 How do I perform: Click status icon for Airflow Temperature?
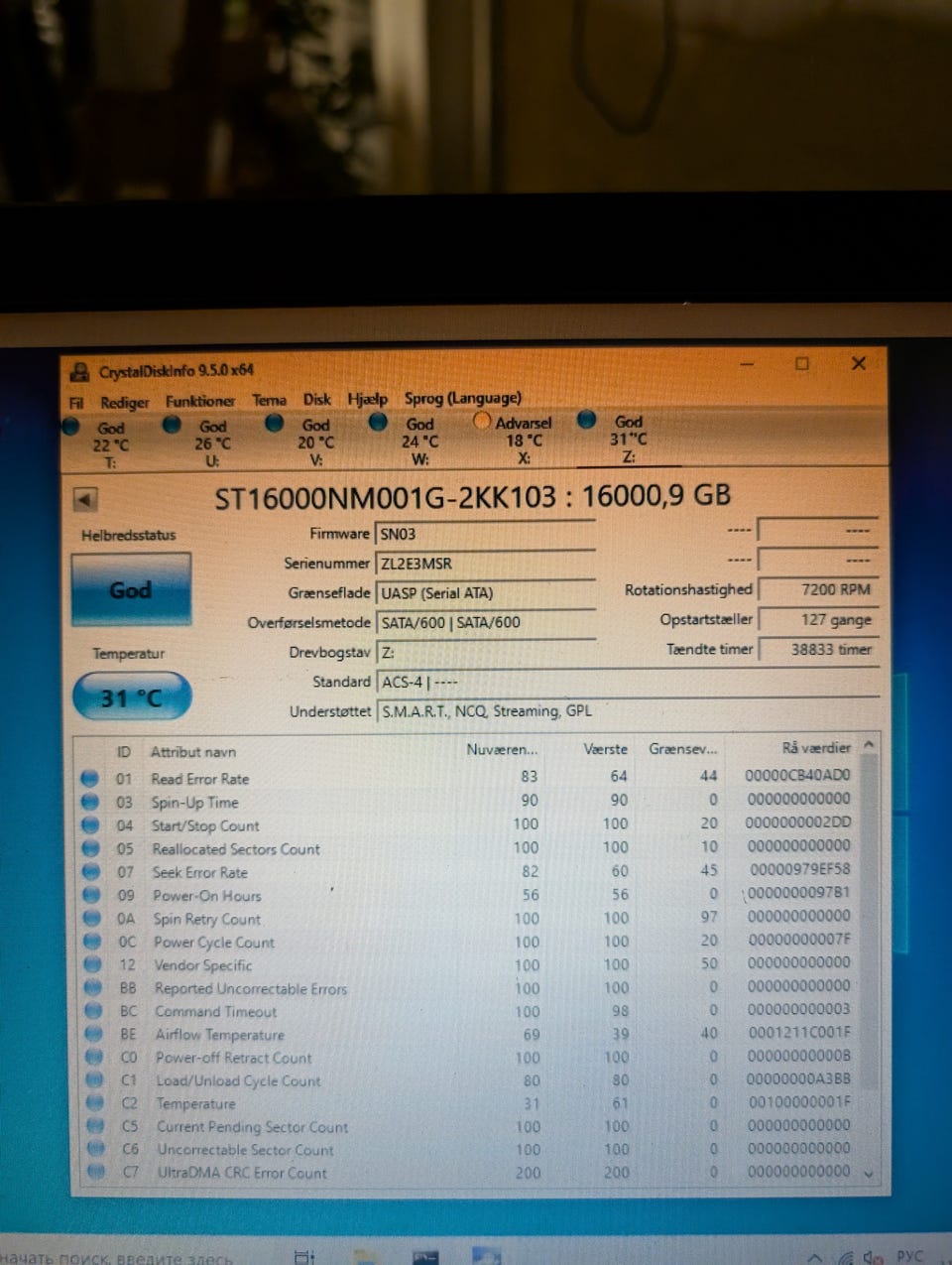pos(94,1034)
